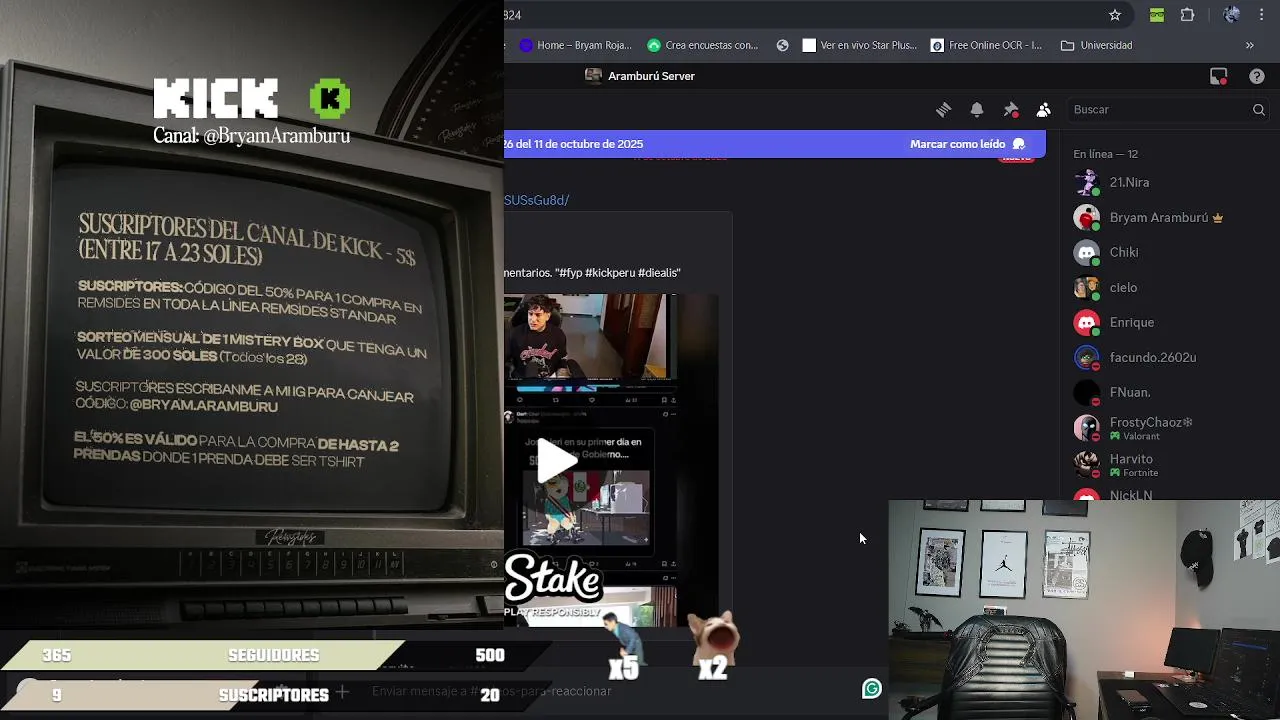This screenshot has width=1280, height=720.
Task: Click Valorant activity under FrostyChaoz
Action: pyautogui.click(x=1134, y=437)
